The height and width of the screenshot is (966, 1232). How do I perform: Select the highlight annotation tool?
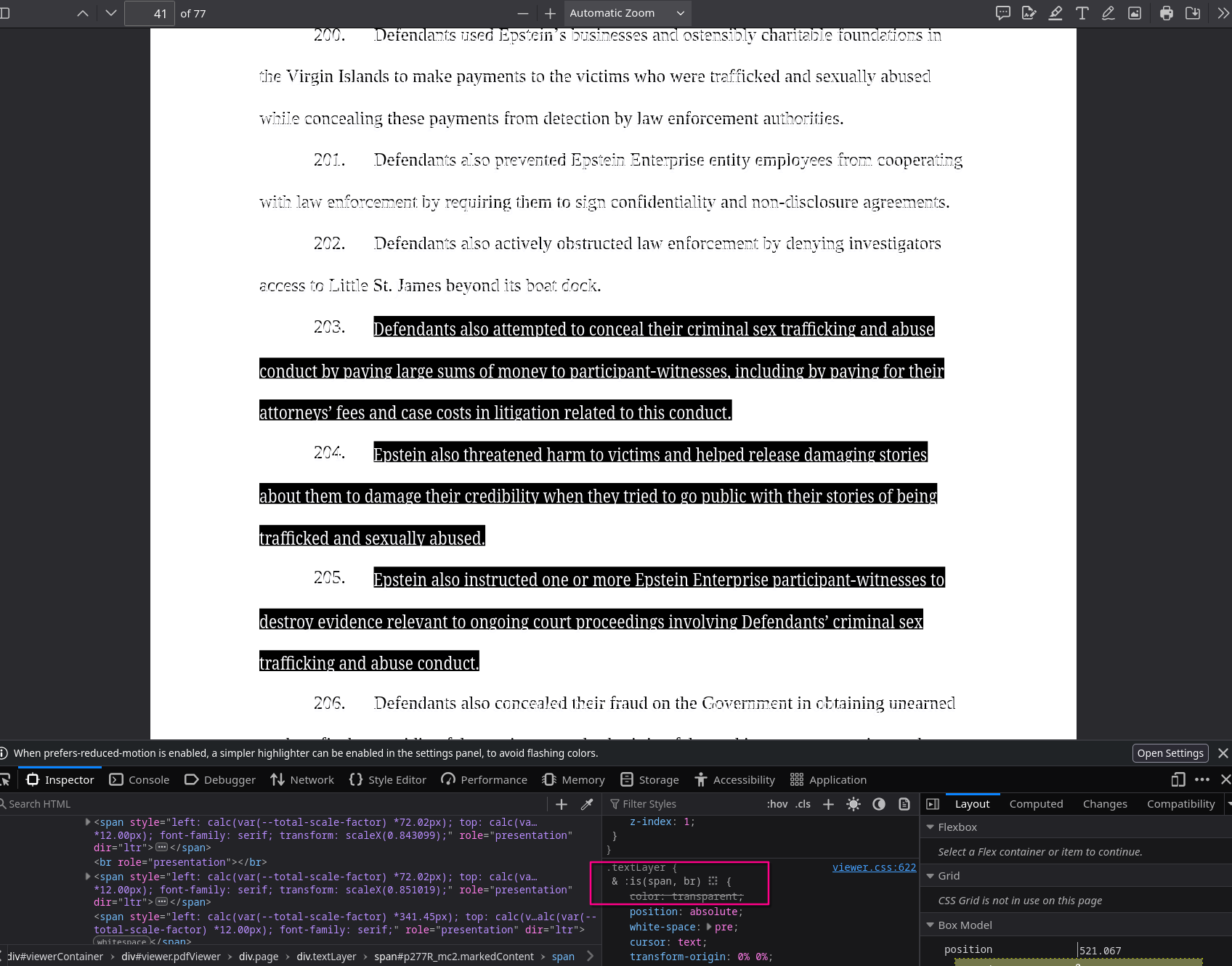1055,13
